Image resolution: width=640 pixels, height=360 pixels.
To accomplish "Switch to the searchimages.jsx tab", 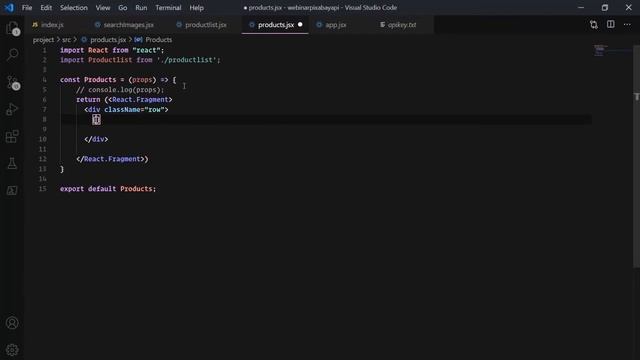I will [x=128, y=25].
